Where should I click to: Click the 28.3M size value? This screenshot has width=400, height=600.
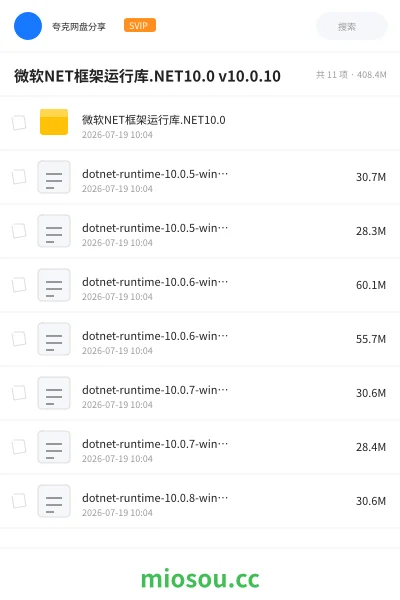click(371, 231)
